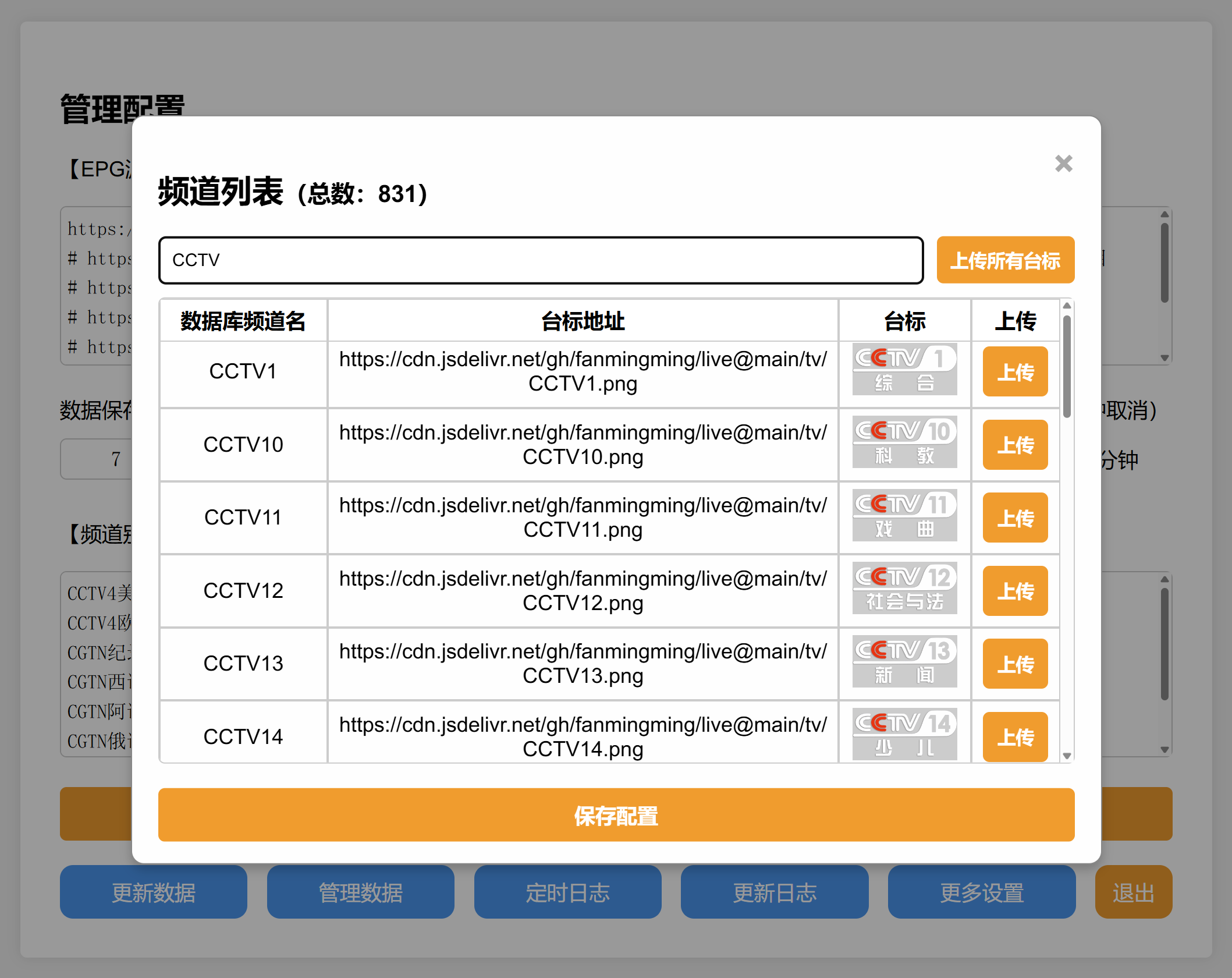Screen dimensions: 1232x978
Task: Click the 更新数据 button
Action: point(153,892)
